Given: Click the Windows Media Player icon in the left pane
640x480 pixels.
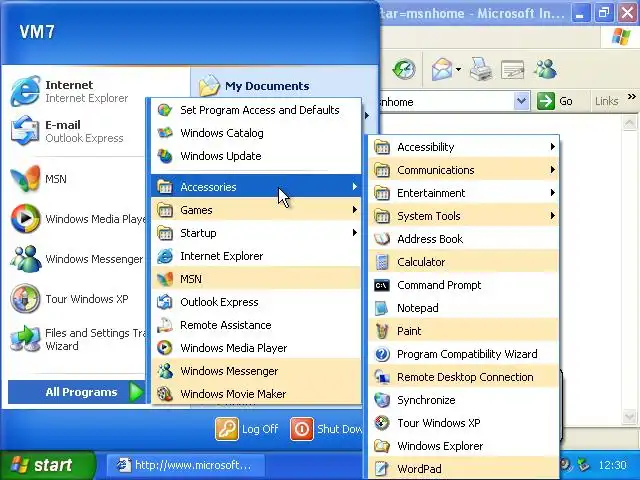Looking at the screenshot, I should (25, 218).
